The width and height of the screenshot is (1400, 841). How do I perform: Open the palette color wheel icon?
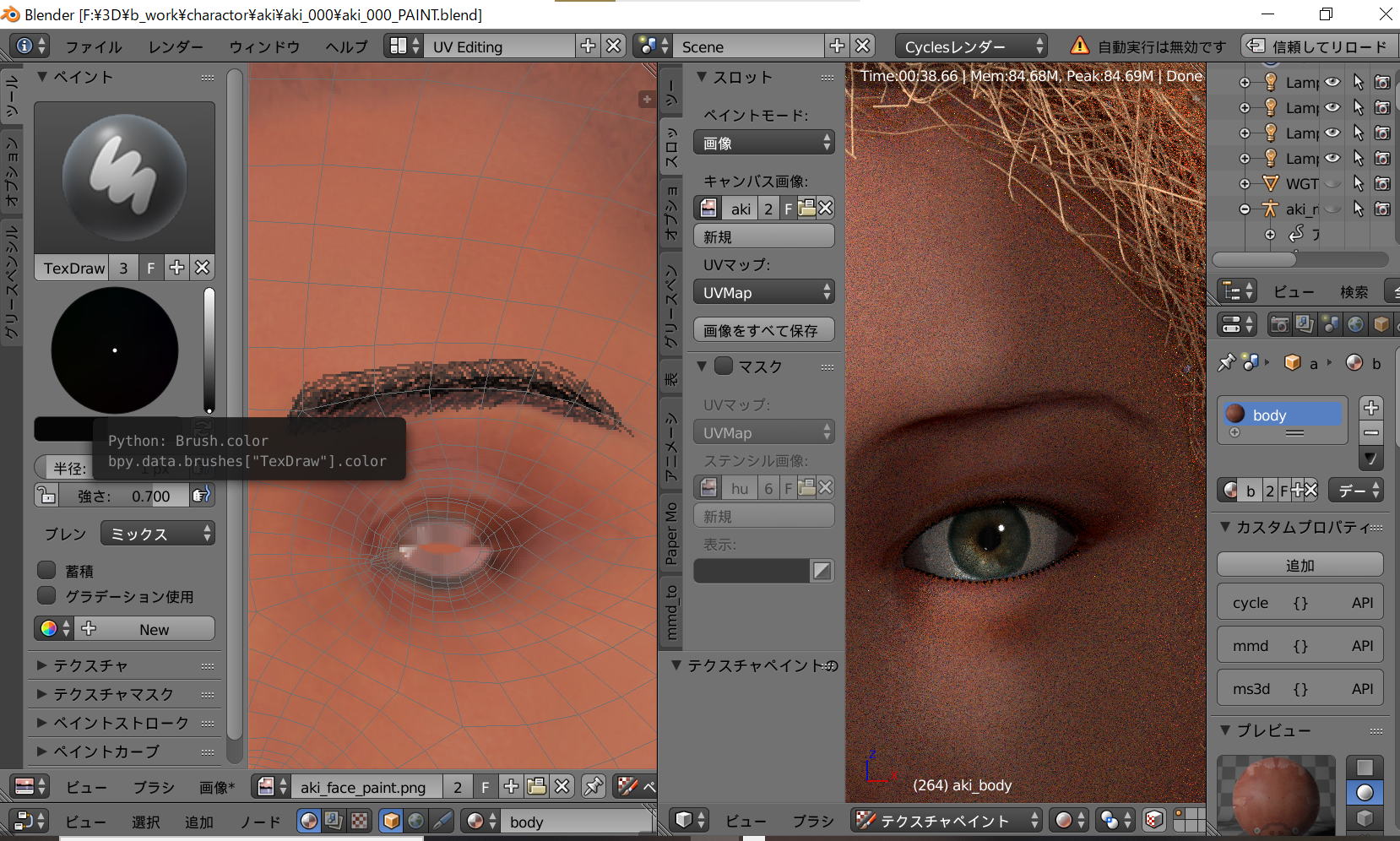(48, 629)
